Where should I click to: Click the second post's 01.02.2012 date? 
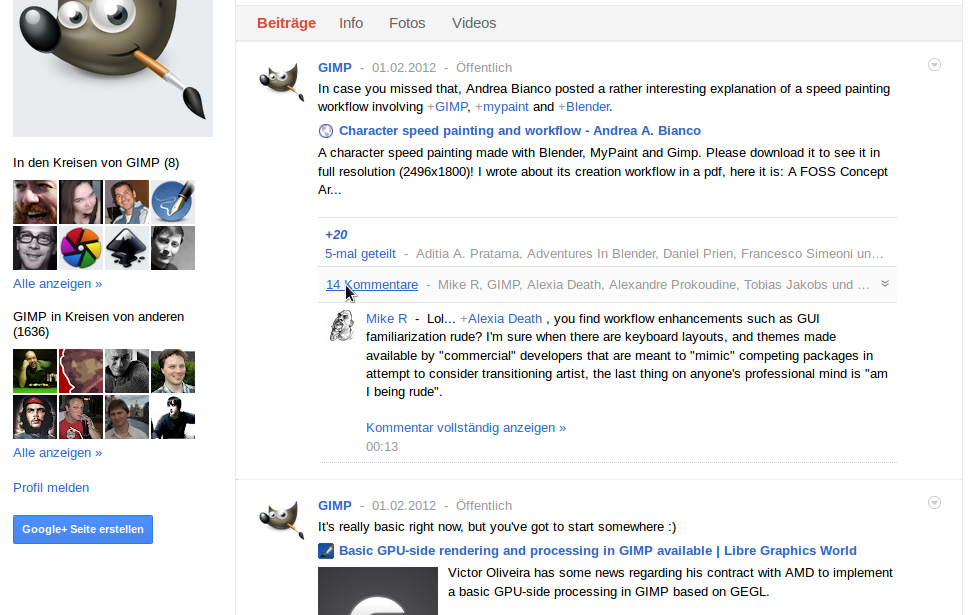pos(403,506)
